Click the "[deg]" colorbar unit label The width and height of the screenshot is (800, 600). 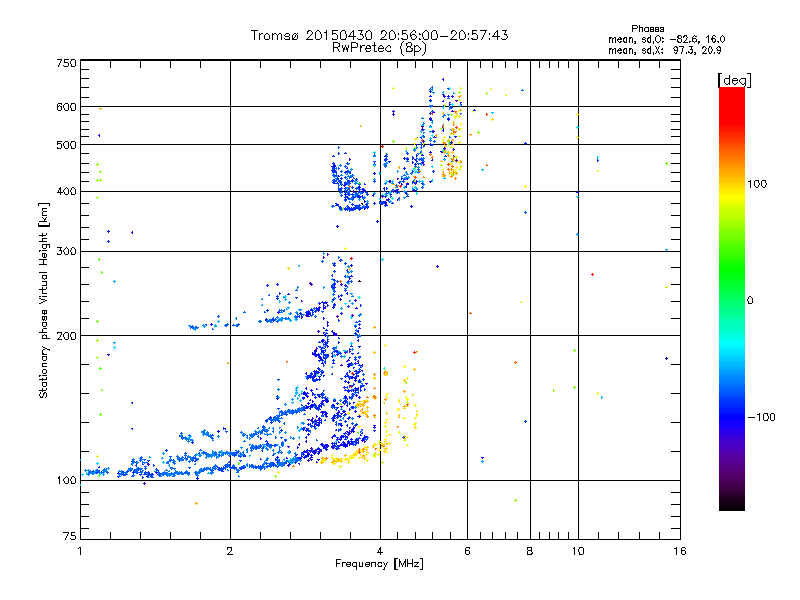734,80
